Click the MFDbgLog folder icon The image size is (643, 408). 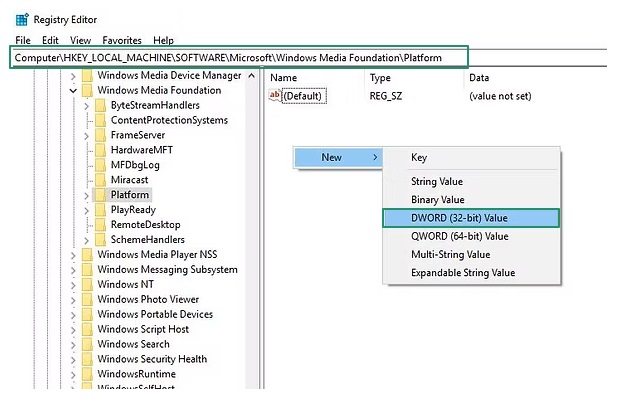click(x=100, y=165)
